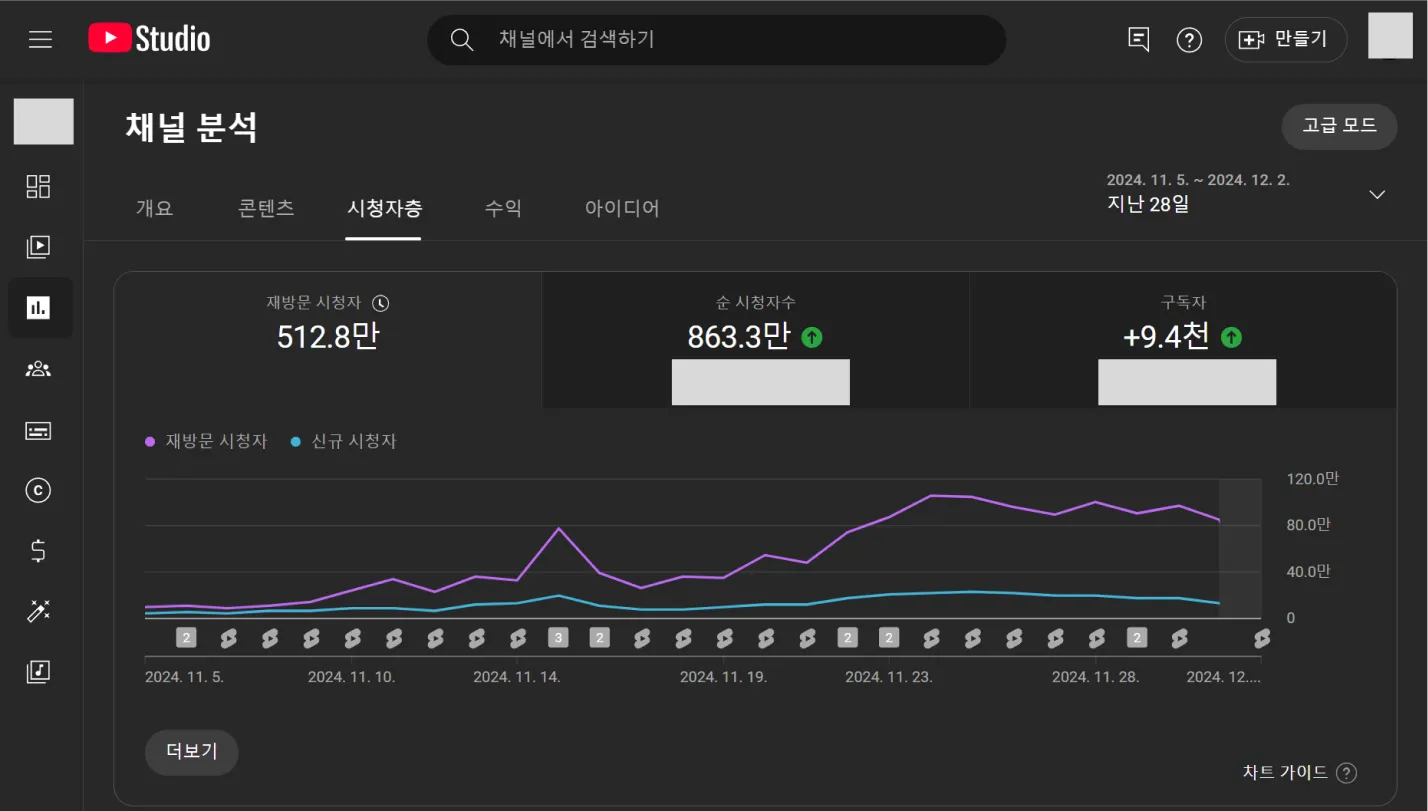Click the 더보기 button below the chart
Image resolution: width=1428 pixels, height=811 pixels.
pos(191,752)
